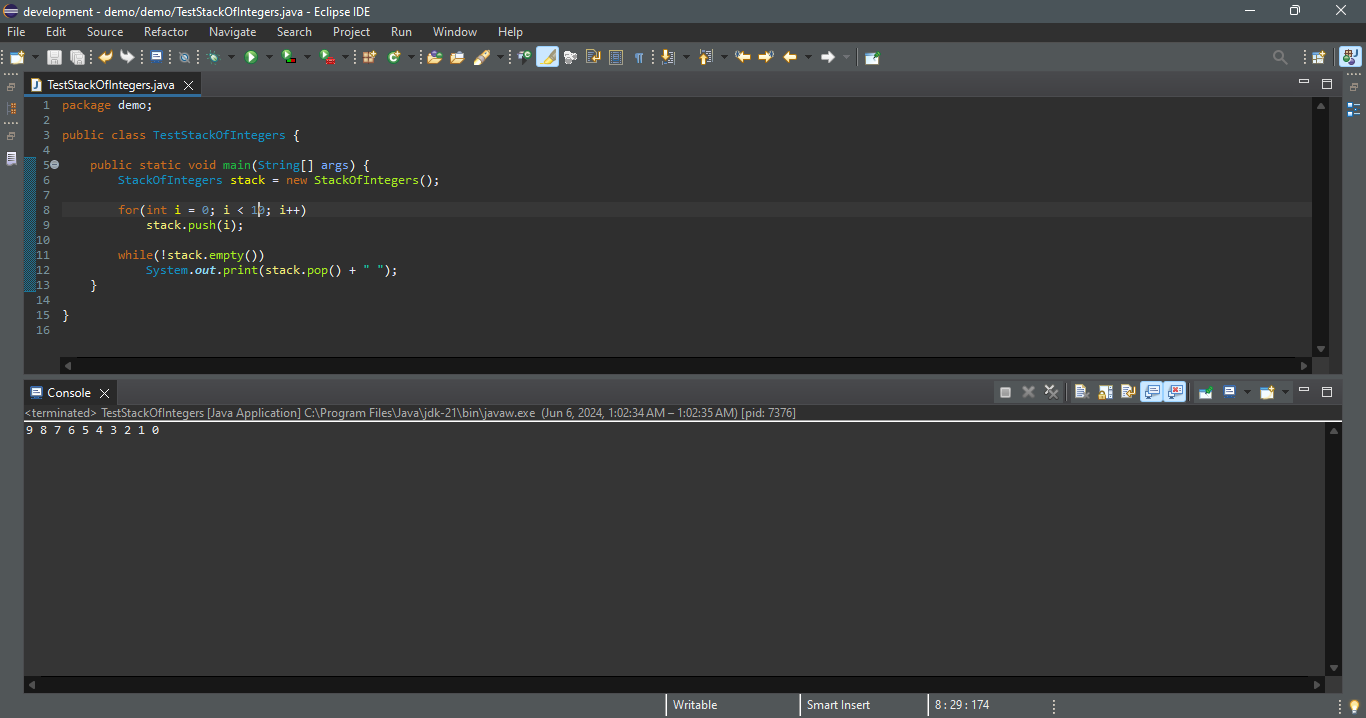Toggle Scroll Lock in Console toolbar
This screenshot has width=1366, height=718.
pos(1105,392)
